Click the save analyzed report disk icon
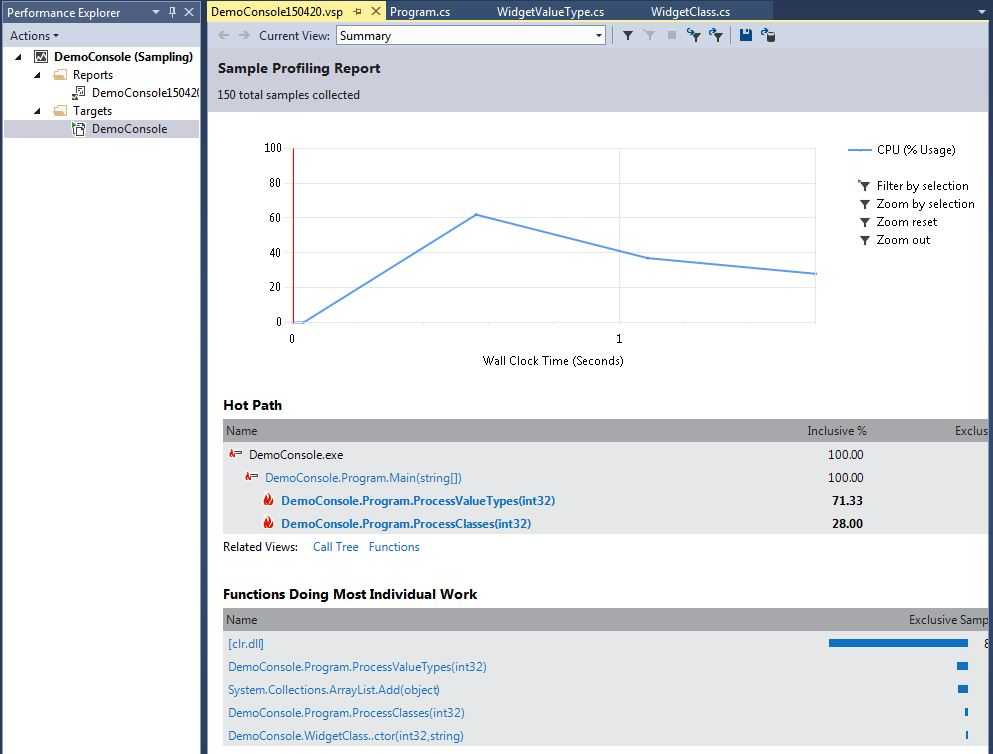The image size is (993, 754). [746, 35]
